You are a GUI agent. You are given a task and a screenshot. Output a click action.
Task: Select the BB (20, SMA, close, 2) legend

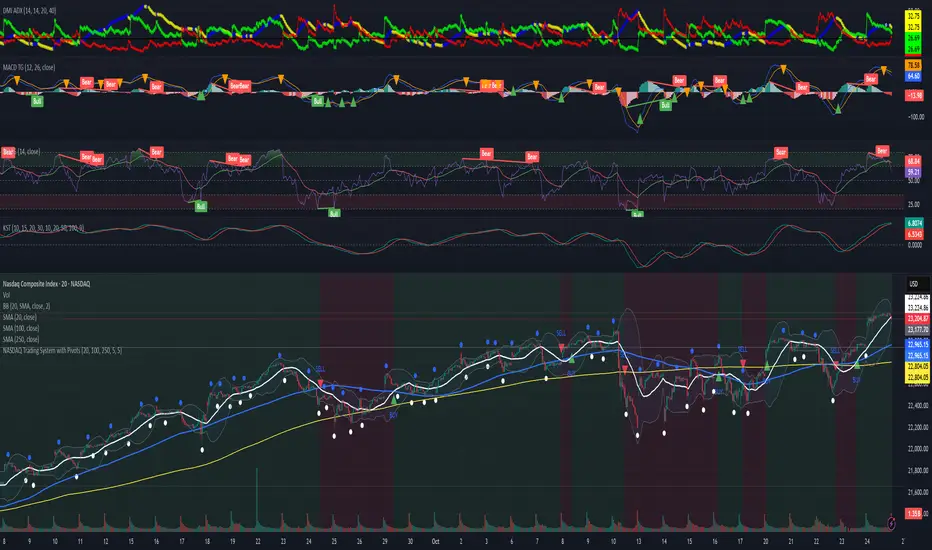[x=26, y=306]
